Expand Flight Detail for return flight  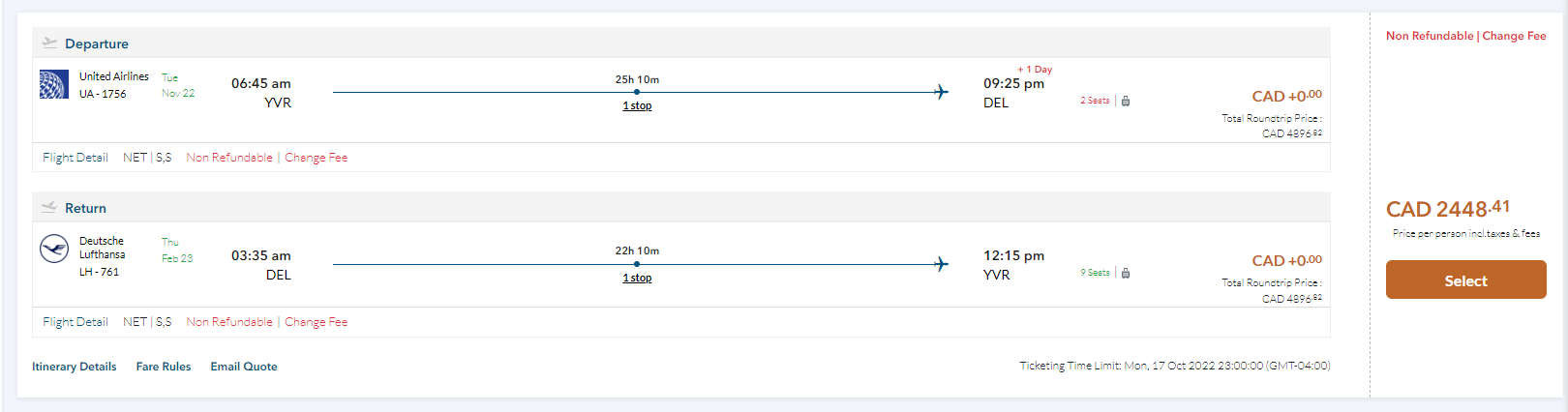(75, 322)
